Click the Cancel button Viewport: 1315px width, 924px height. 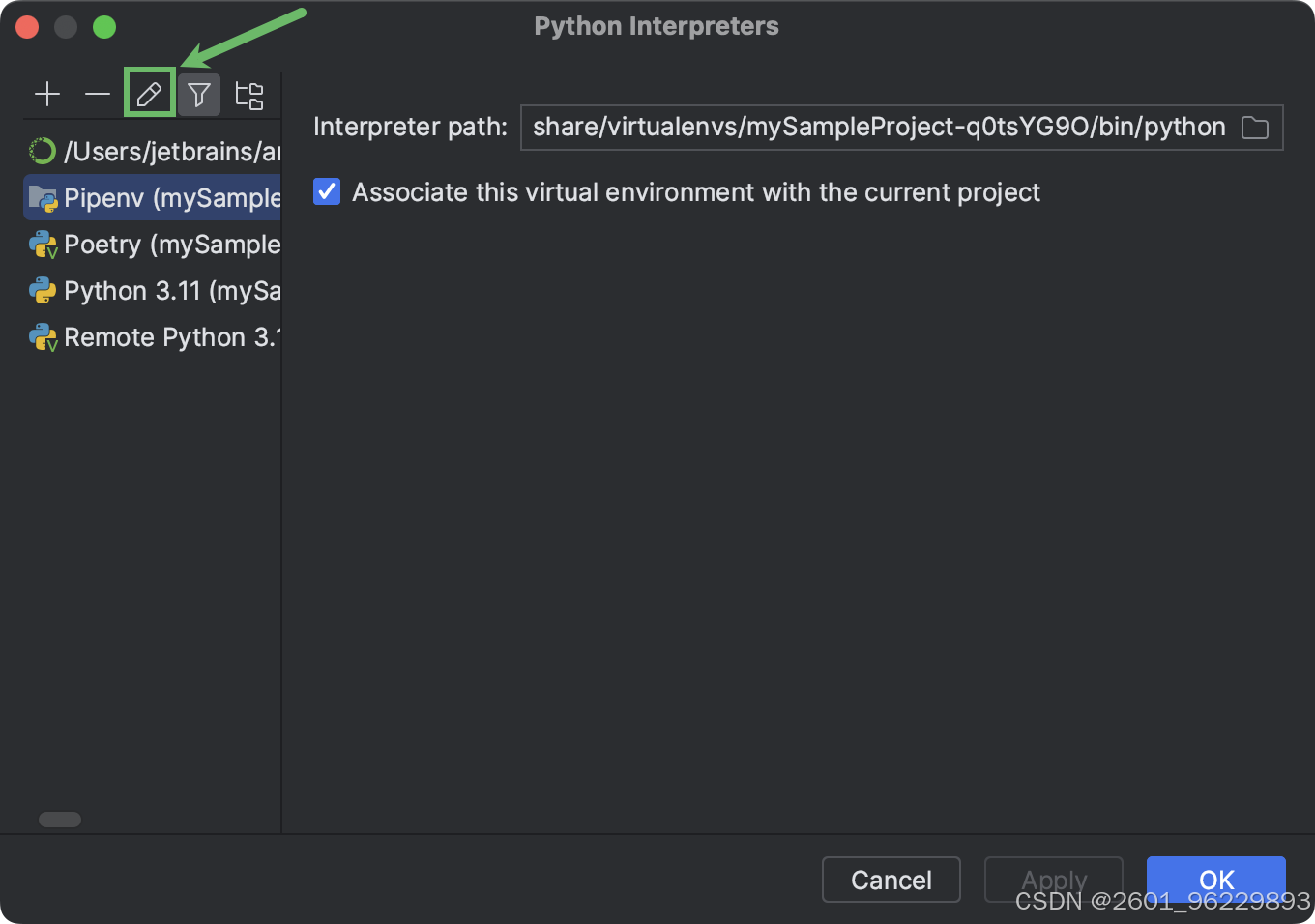tap(891, 880)
